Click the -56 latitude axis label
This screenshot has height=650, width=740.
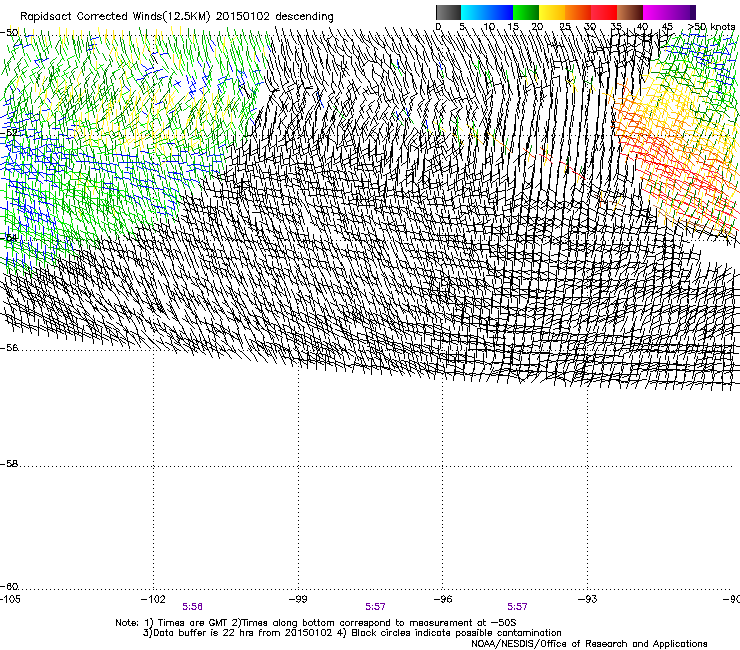tap(9, 347)
